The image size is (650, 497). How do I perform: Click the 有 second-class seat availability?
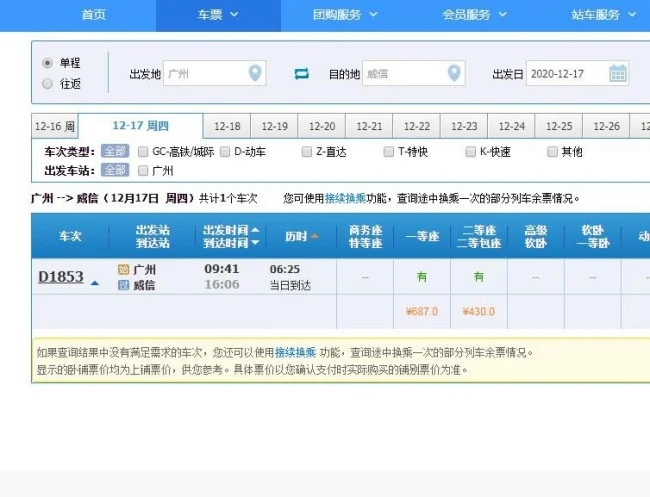pos(479,276)
